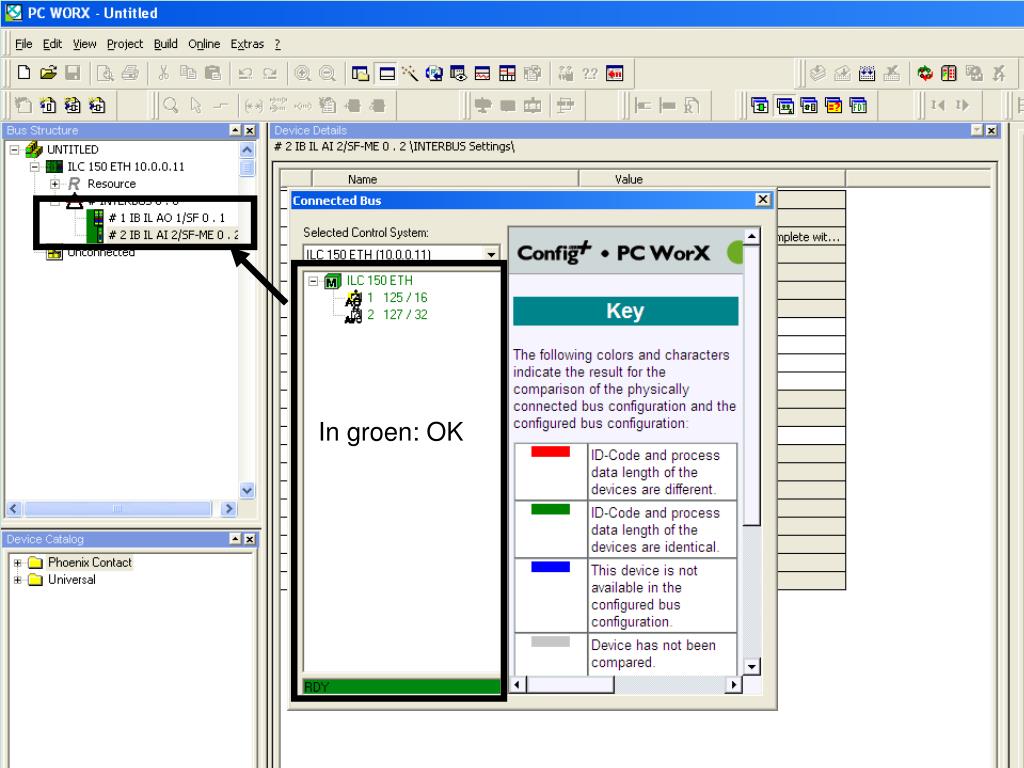Collapse ILC 150 ETH in Connected Bus tree

pos(313,281)
